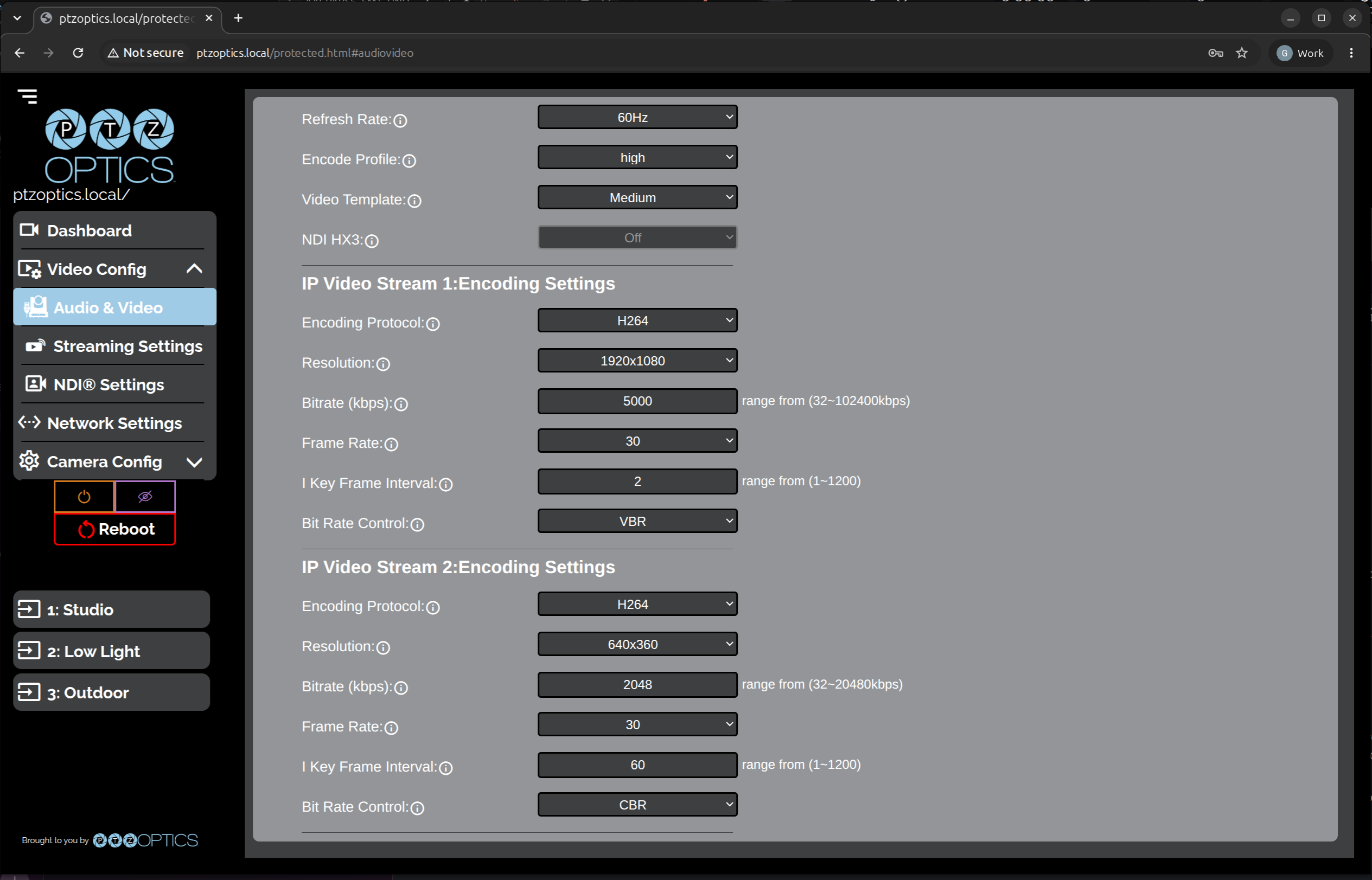Click Stream 1 Encoding Protocol info icon
This screenshot has width=1372, height=880.
tap(433, 324)
